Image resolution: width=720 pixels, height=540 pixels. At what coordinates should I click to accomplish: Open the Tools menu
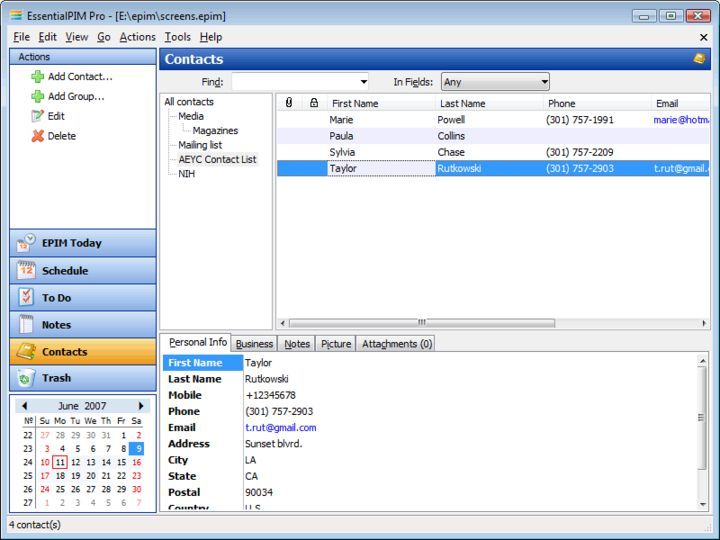(x=178, y=37)
